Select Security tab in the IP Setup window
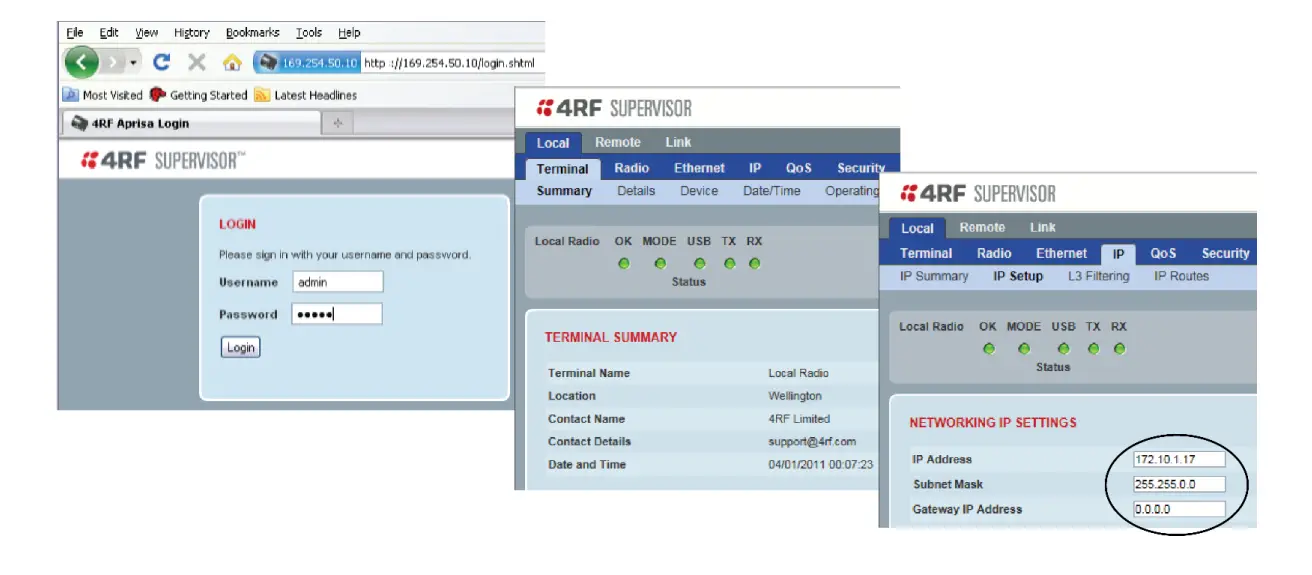Image resolution: width=1312 pixels, height=575 pixels. point(1226,253)
